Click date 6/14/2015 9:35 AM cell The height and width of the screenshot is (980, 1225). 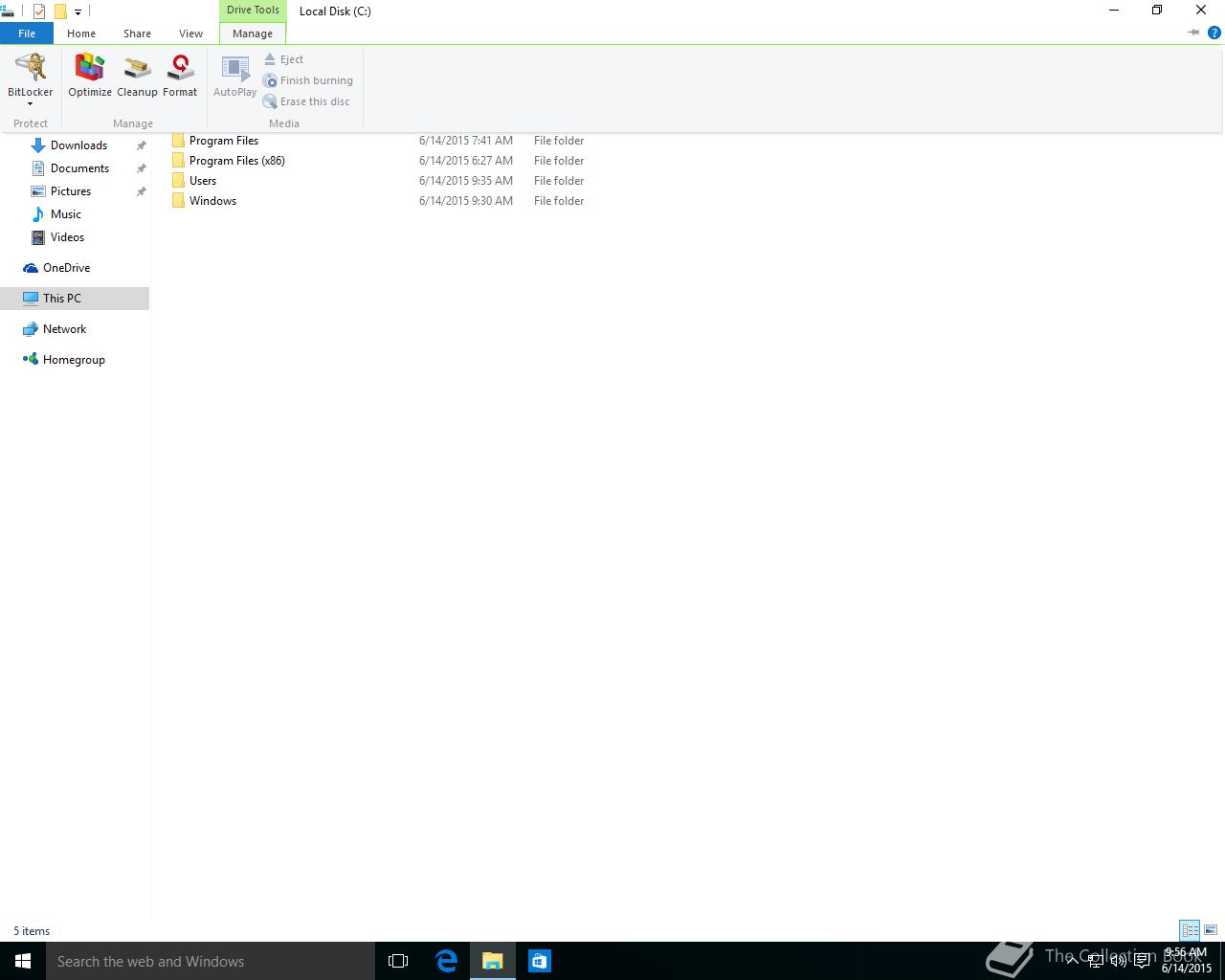[x=466, y=181]
